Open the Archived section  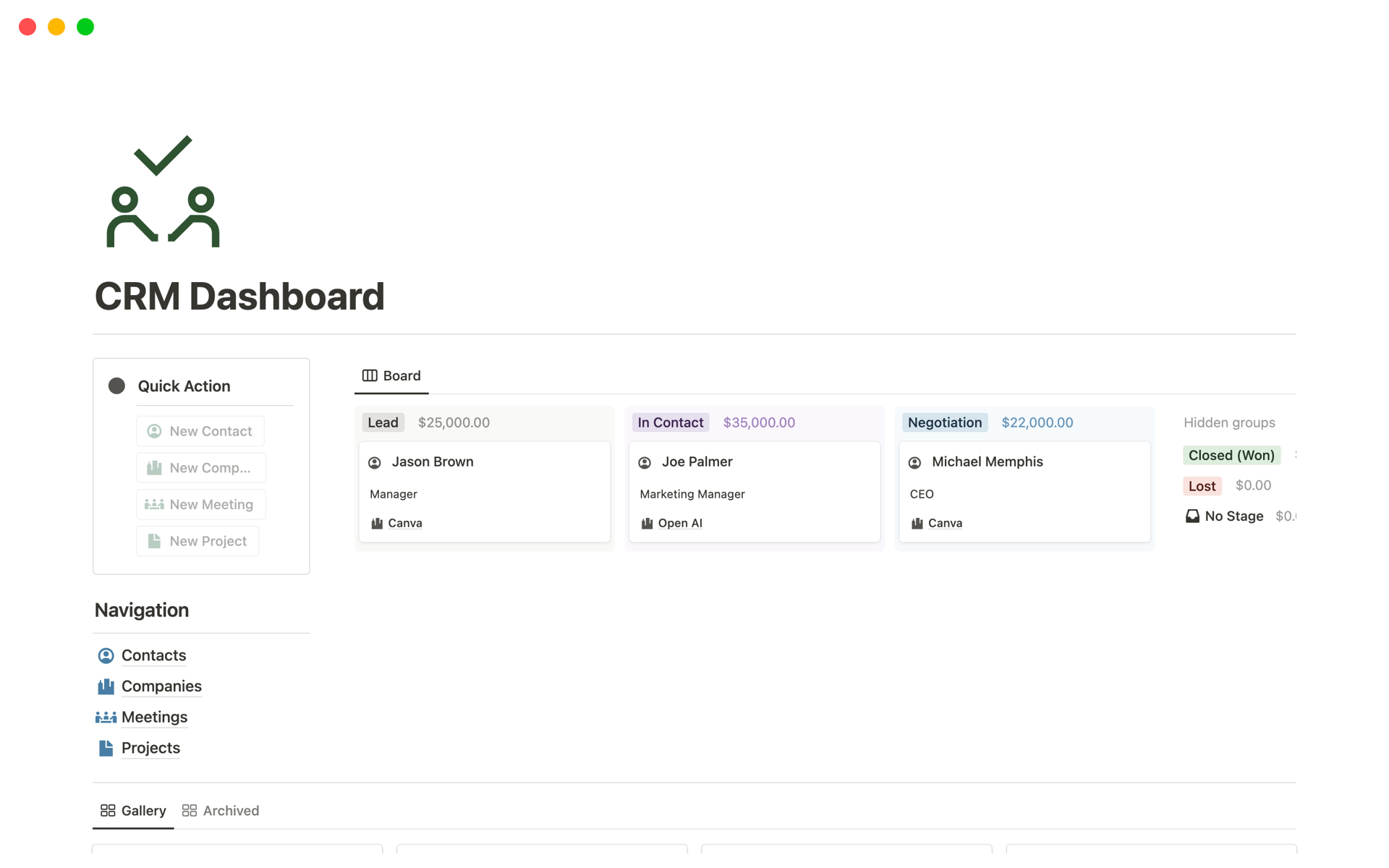230,810
